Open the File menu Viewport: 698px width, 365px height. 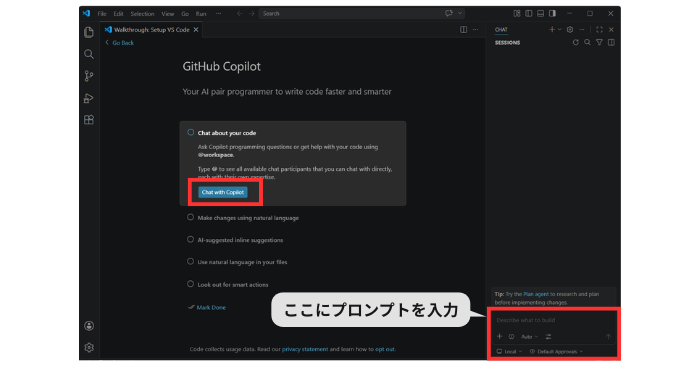[x=102, y=13]
